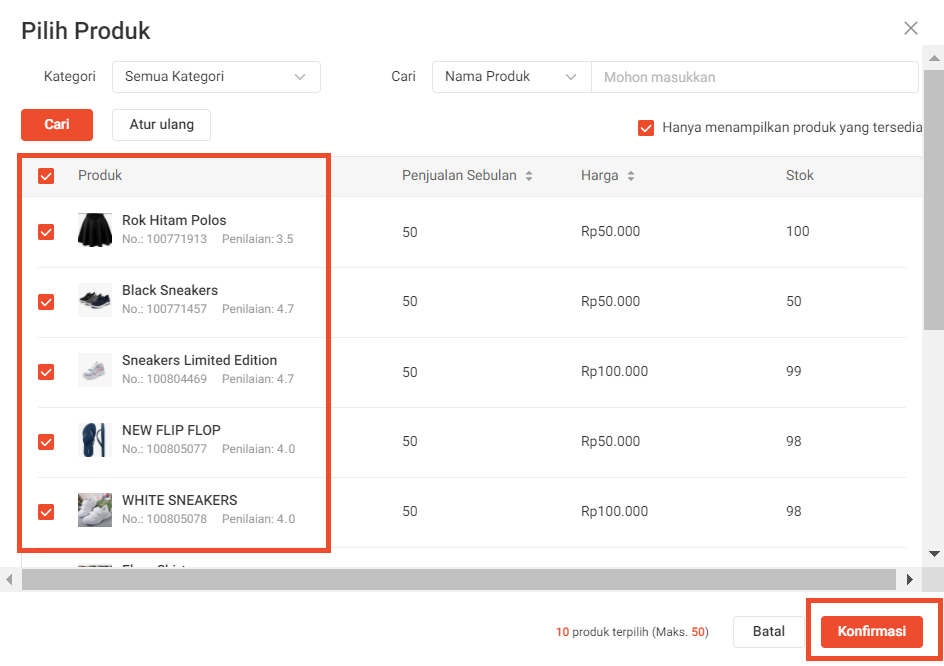Click the Black Sneakers product thumbnail
944x666 pixels.
[95, 299]
